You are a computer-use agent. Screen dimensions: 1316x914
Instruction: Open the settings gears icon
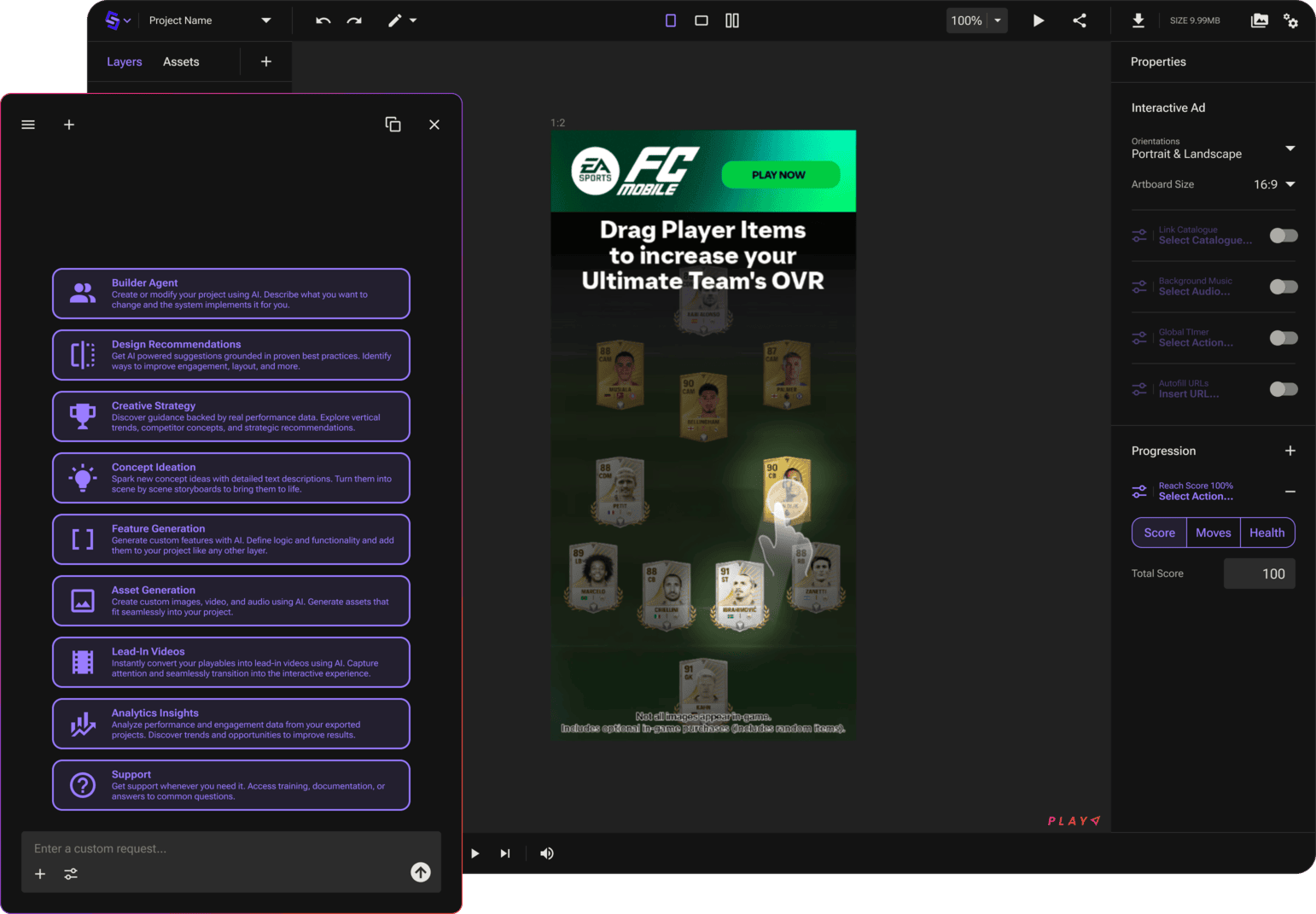pyautogui.click(x=1291, y=20)
